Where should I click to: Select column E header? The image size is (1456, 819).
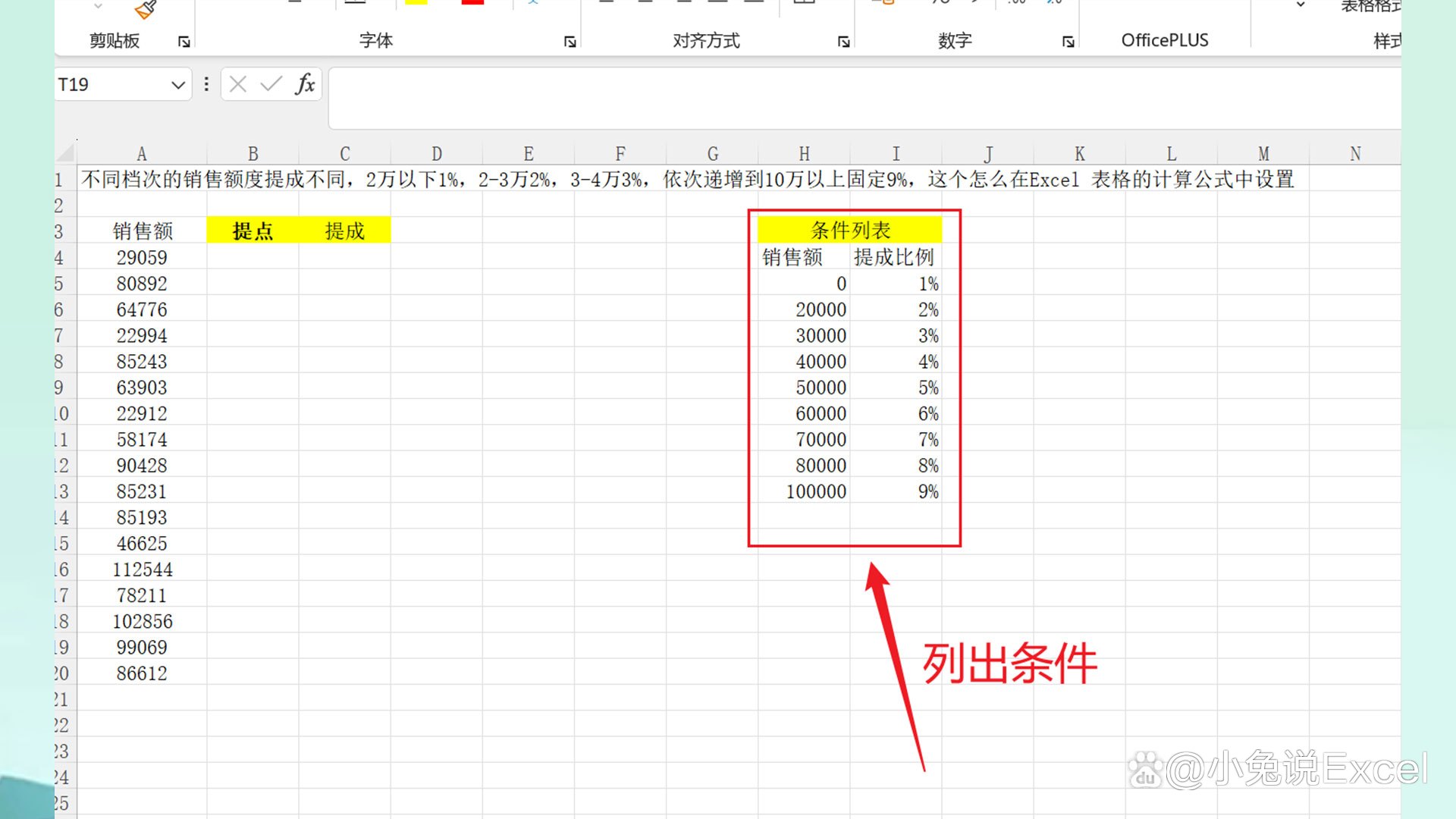528,154
